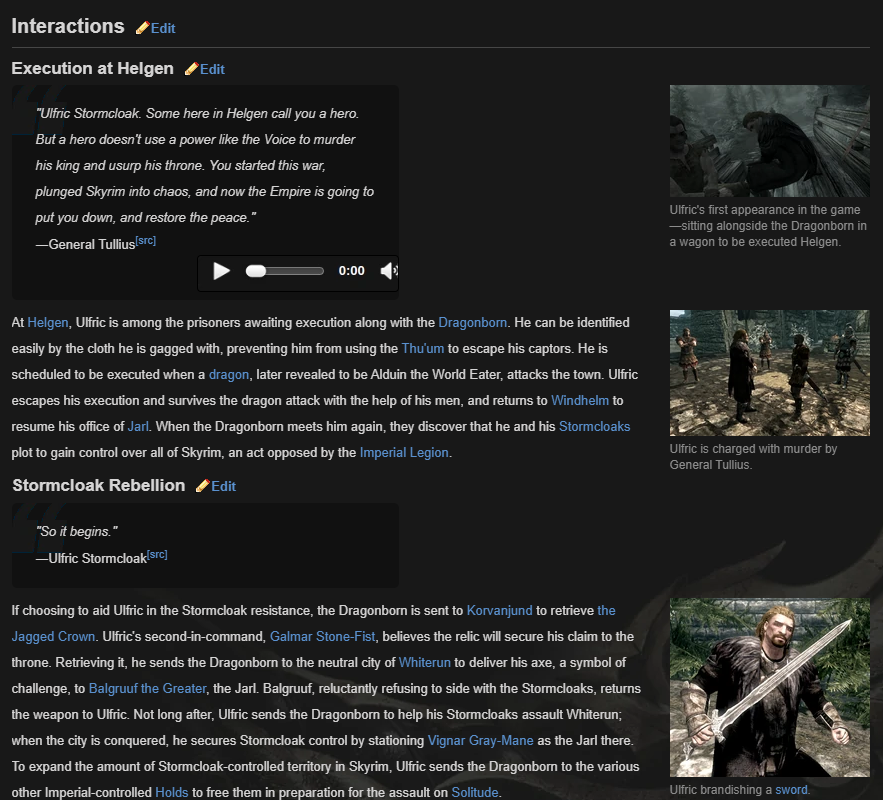Go to the Whiterun link
Viewport: 883px width, 800px height.
click(x=425, y=662)
